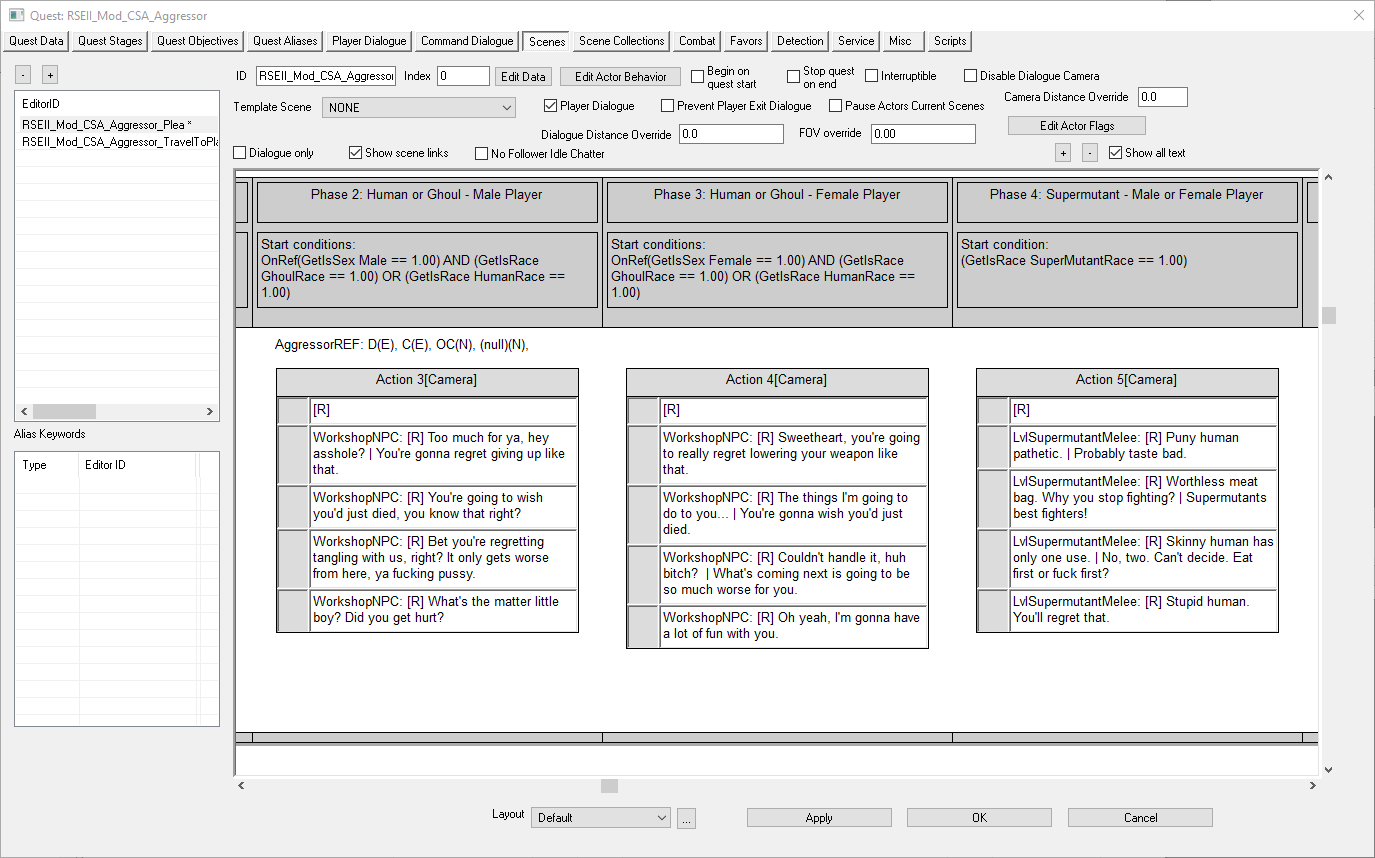Toggle the Player Dialogue checkbox

click(550, 106)
